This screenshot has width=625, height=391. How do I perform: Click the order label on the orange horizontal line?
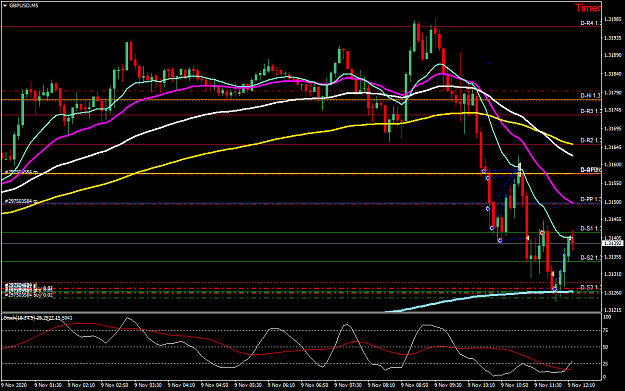[x=22, y=172]
